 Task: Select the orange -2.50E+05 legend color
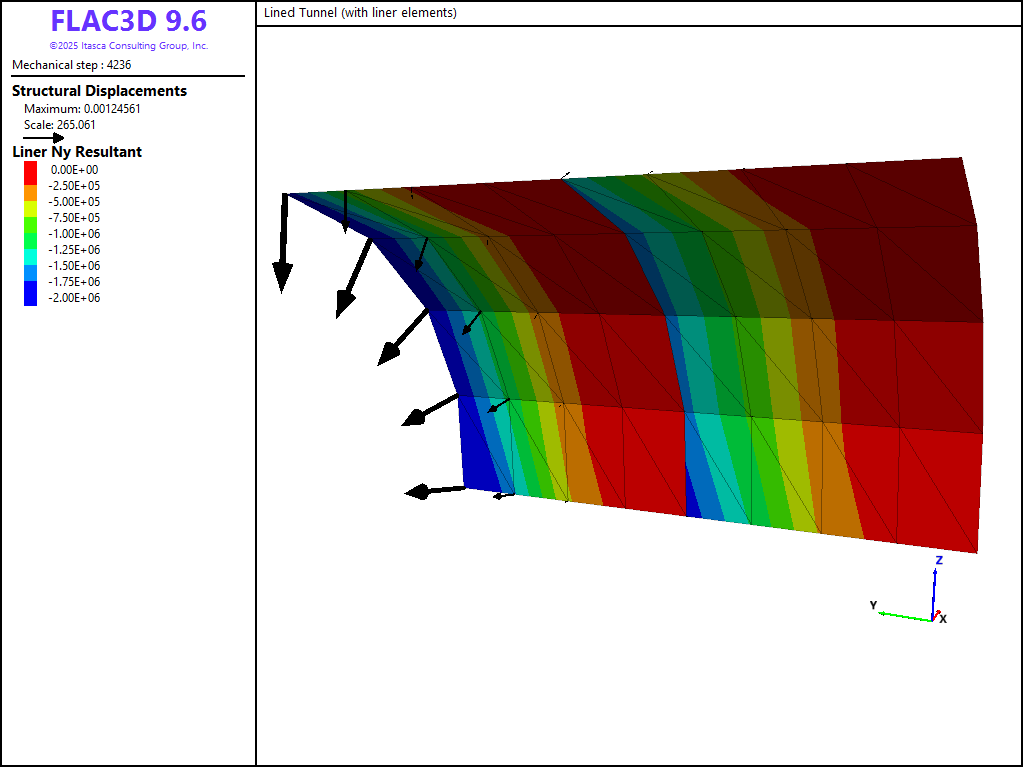pyautogui.click(x=30, y=185)
